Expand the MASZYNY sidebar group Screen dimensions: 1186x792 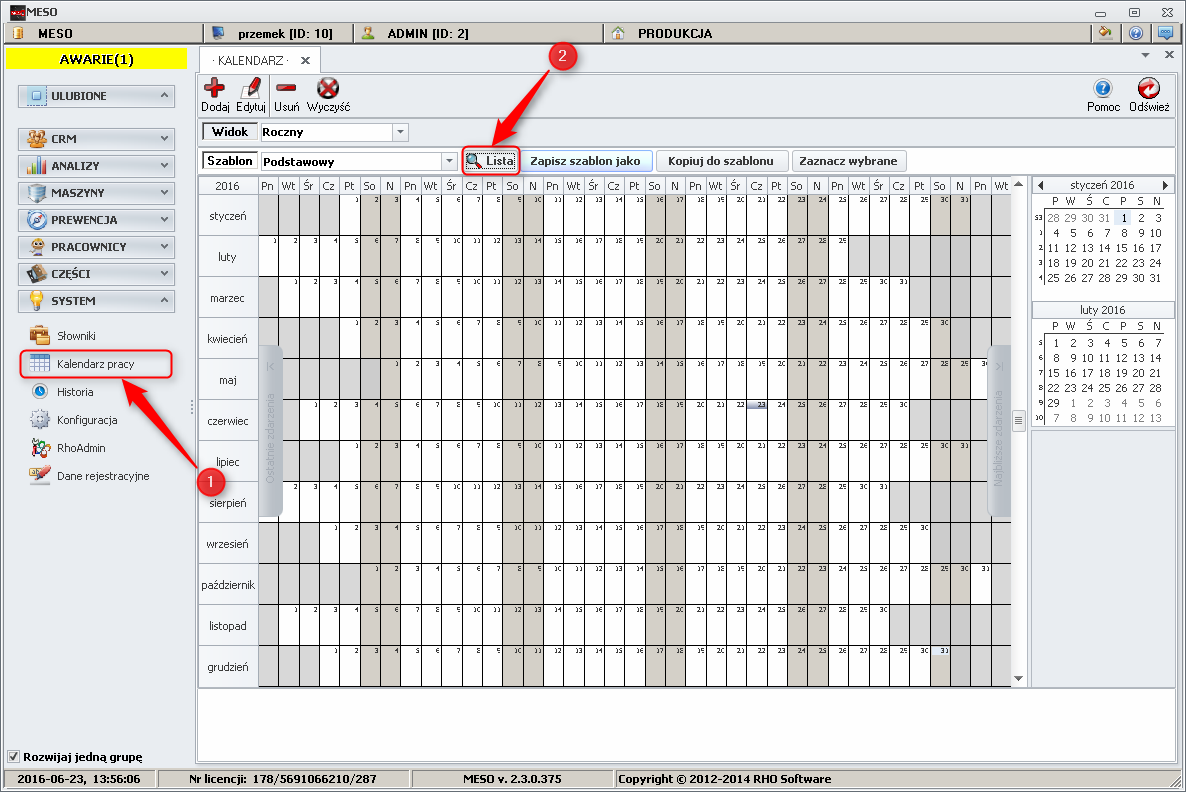coord(96,193)
